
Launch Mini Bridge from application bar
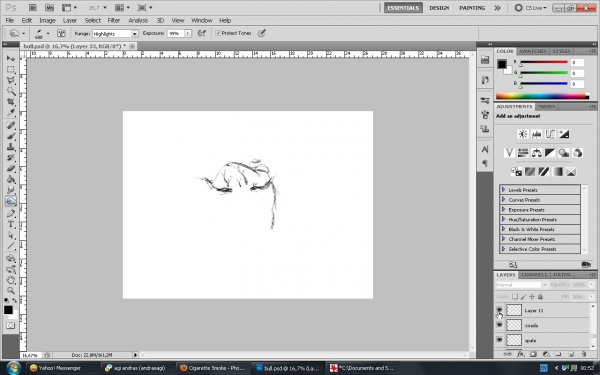pos(49,8)
